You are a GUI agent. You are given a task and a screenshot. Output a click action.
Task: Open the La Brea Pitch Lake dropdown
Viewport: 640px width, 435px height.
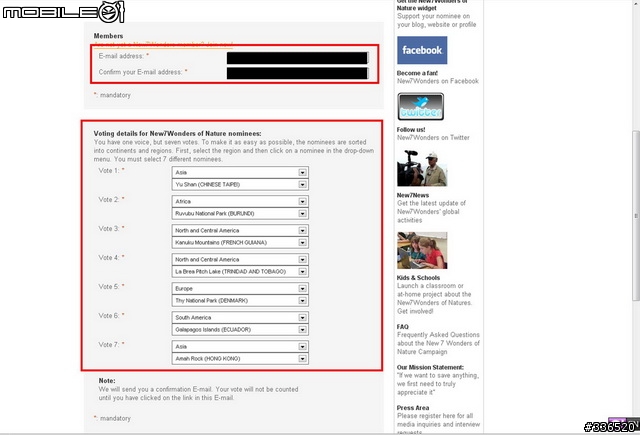[x=240, y=271]
